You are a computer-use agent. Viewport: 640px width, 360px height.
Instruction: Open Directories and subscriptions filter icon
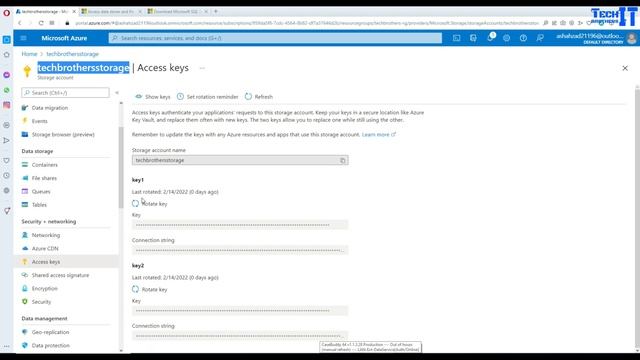[x=473, y=38]
